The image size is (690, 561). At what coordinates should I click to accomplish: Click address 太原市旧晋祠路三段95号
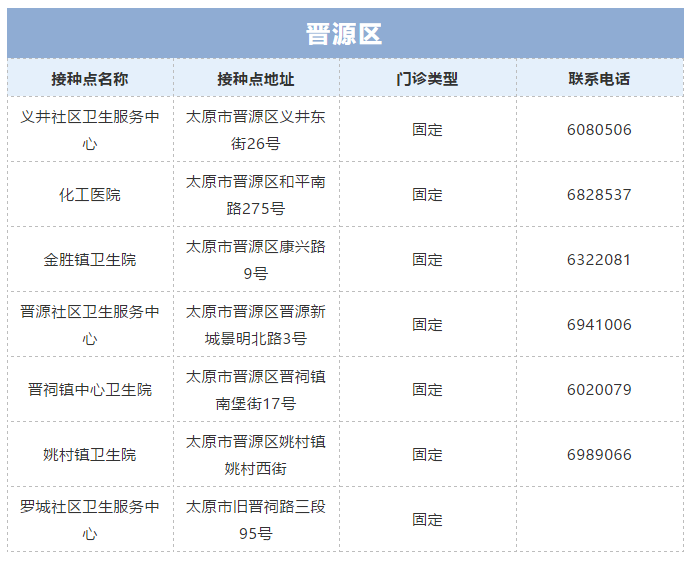click(256, 520)
